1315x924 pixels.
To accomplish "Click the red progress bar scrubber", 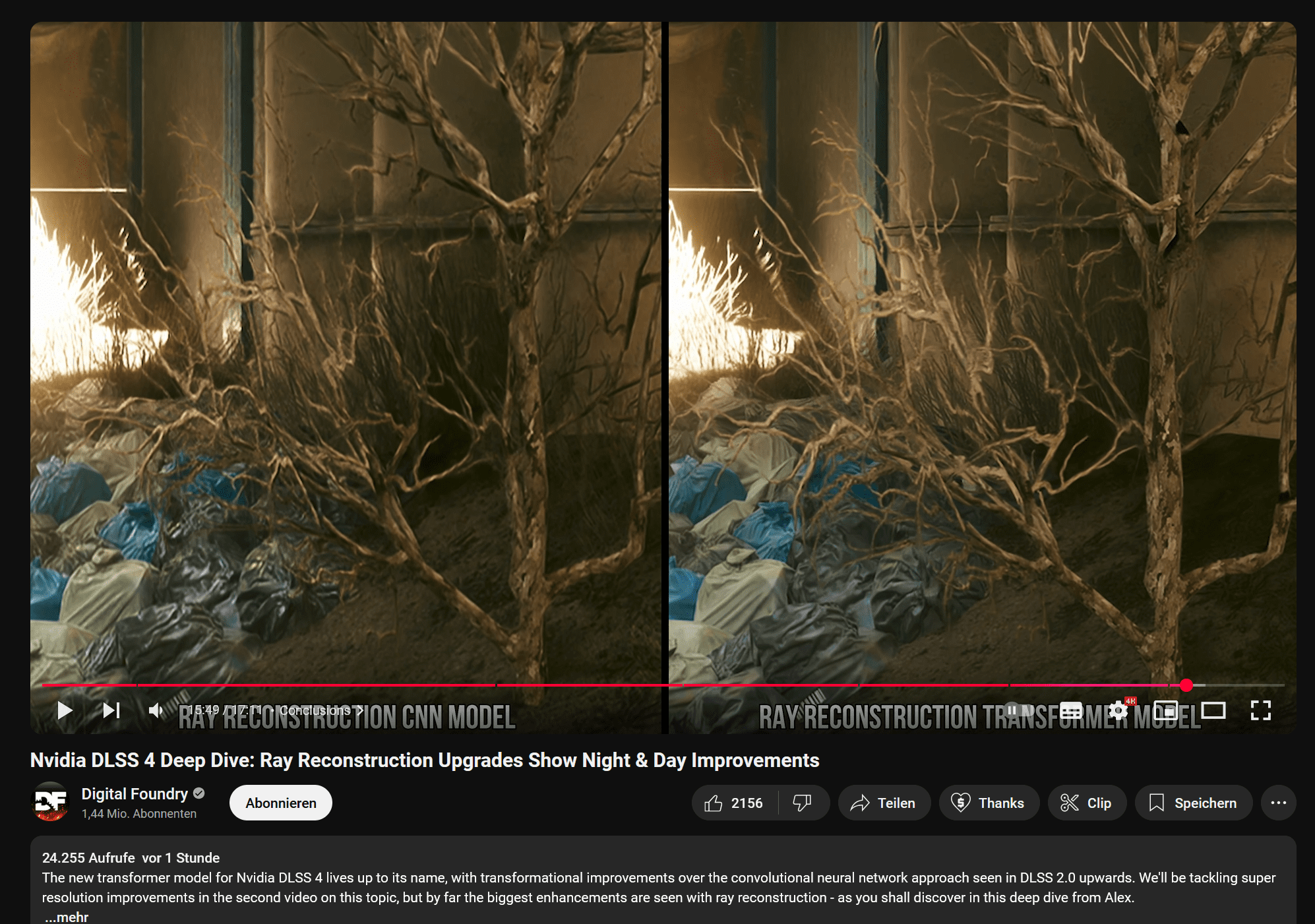I will 1186,685.
